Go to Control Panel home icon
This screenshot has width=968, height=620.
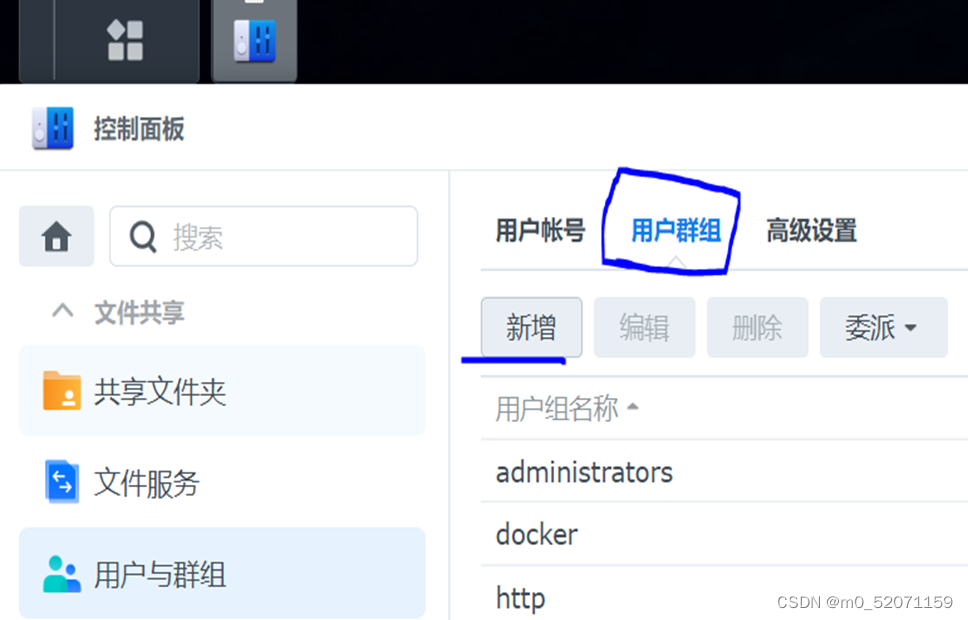(x=56, y=236)
